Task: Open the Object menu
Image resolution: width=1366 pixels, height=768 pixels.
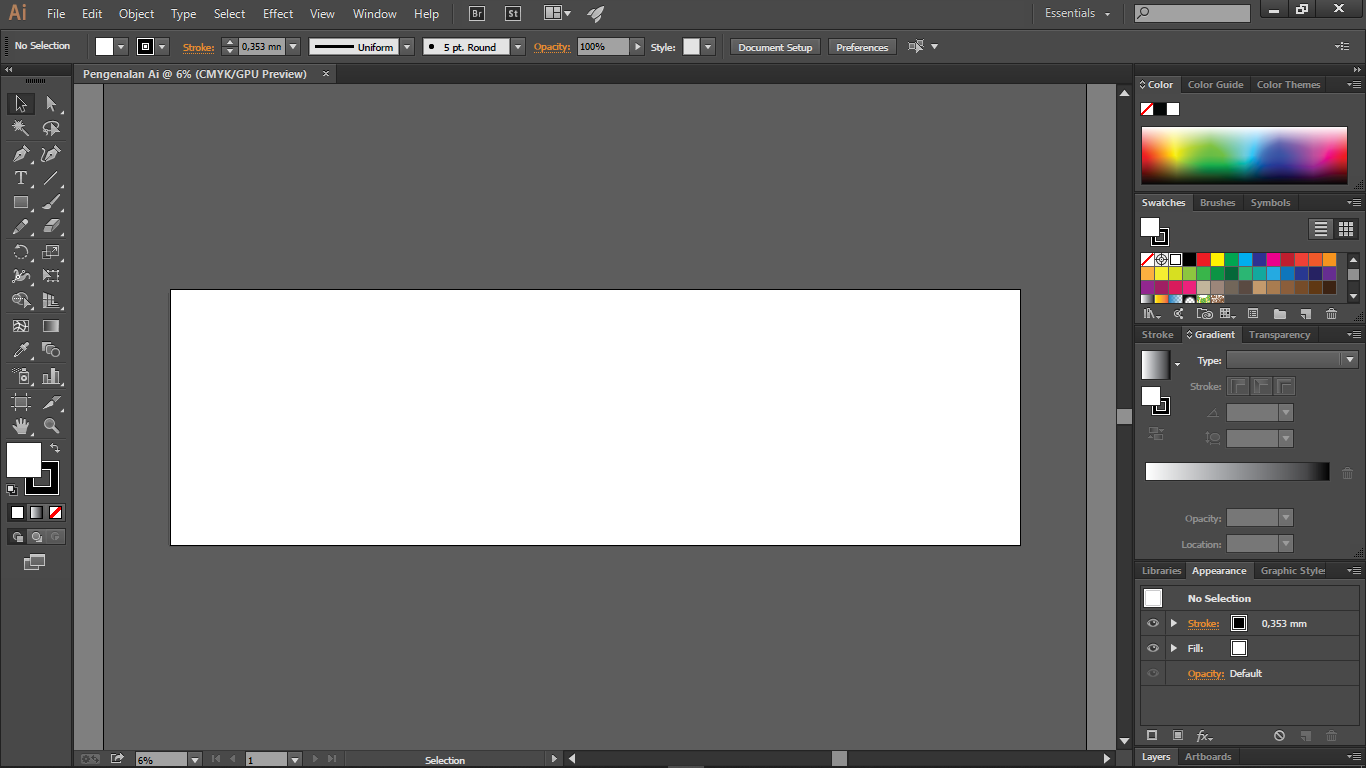Action: pyautogui.click(x=136, y=14)
